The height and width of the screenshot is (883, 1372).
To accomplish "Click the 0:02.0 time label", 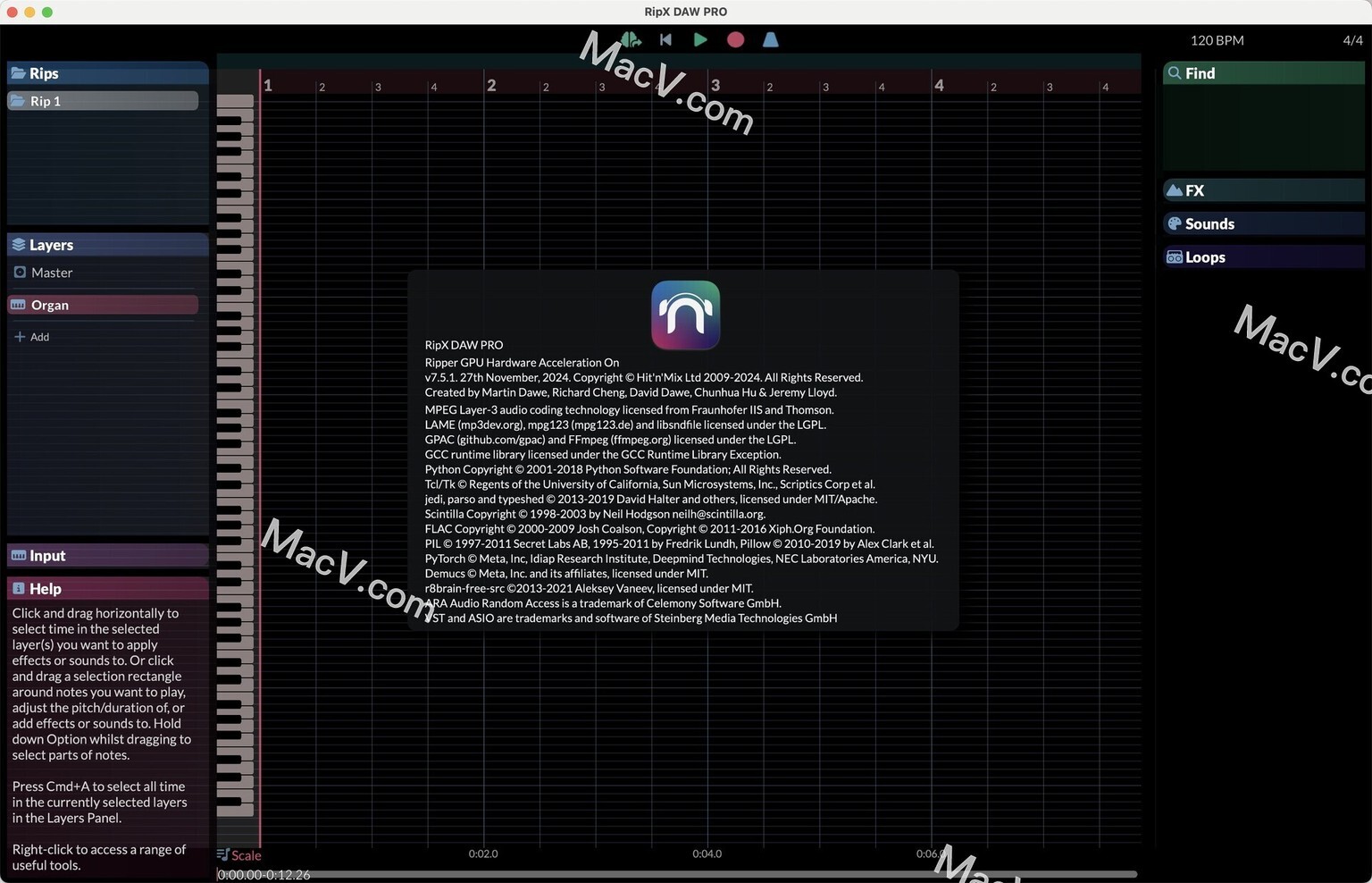I will [483, 854].
